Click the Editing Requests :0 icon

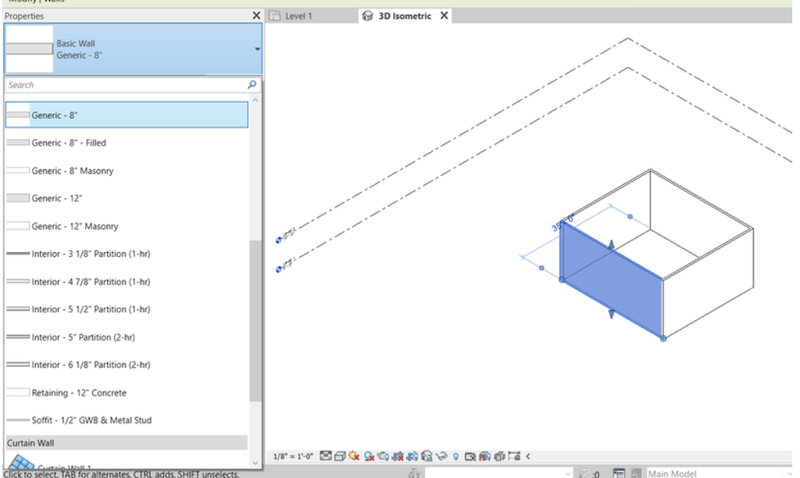click(589, 474)
